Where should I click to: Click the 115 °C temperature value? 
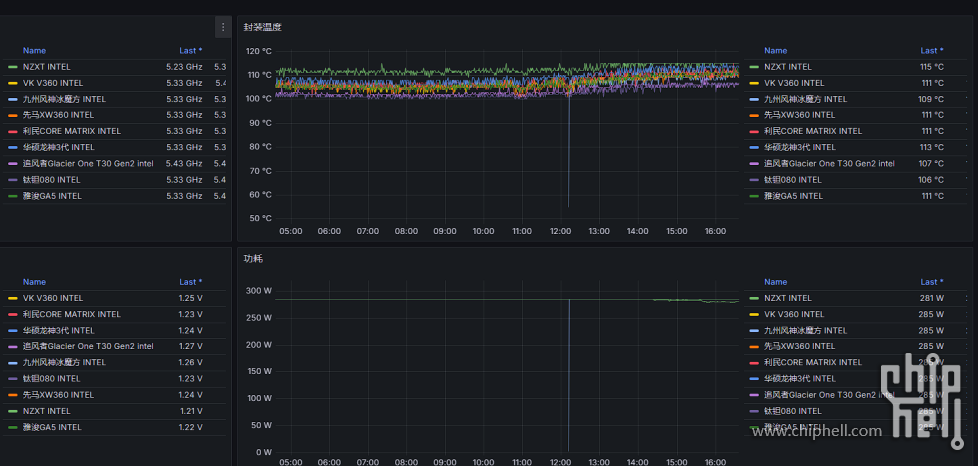click(932, 67)
